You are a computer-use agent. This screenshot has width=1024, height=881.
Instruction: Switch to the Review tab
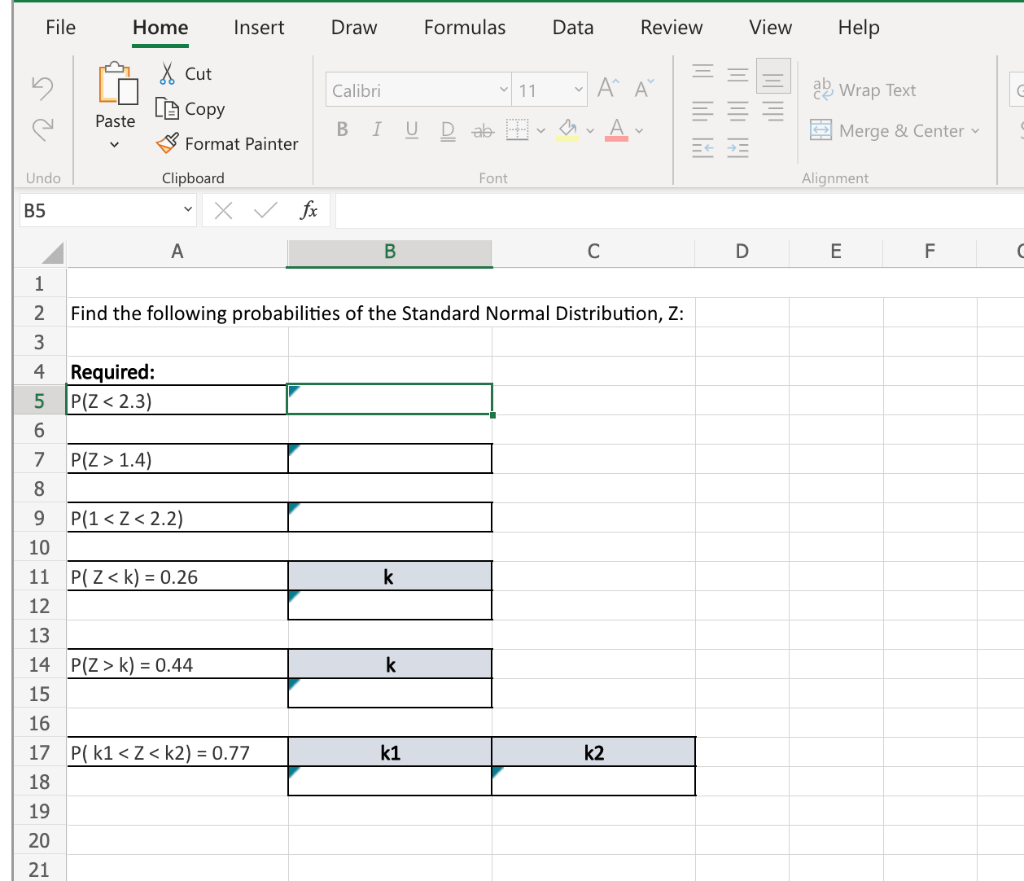671,27
